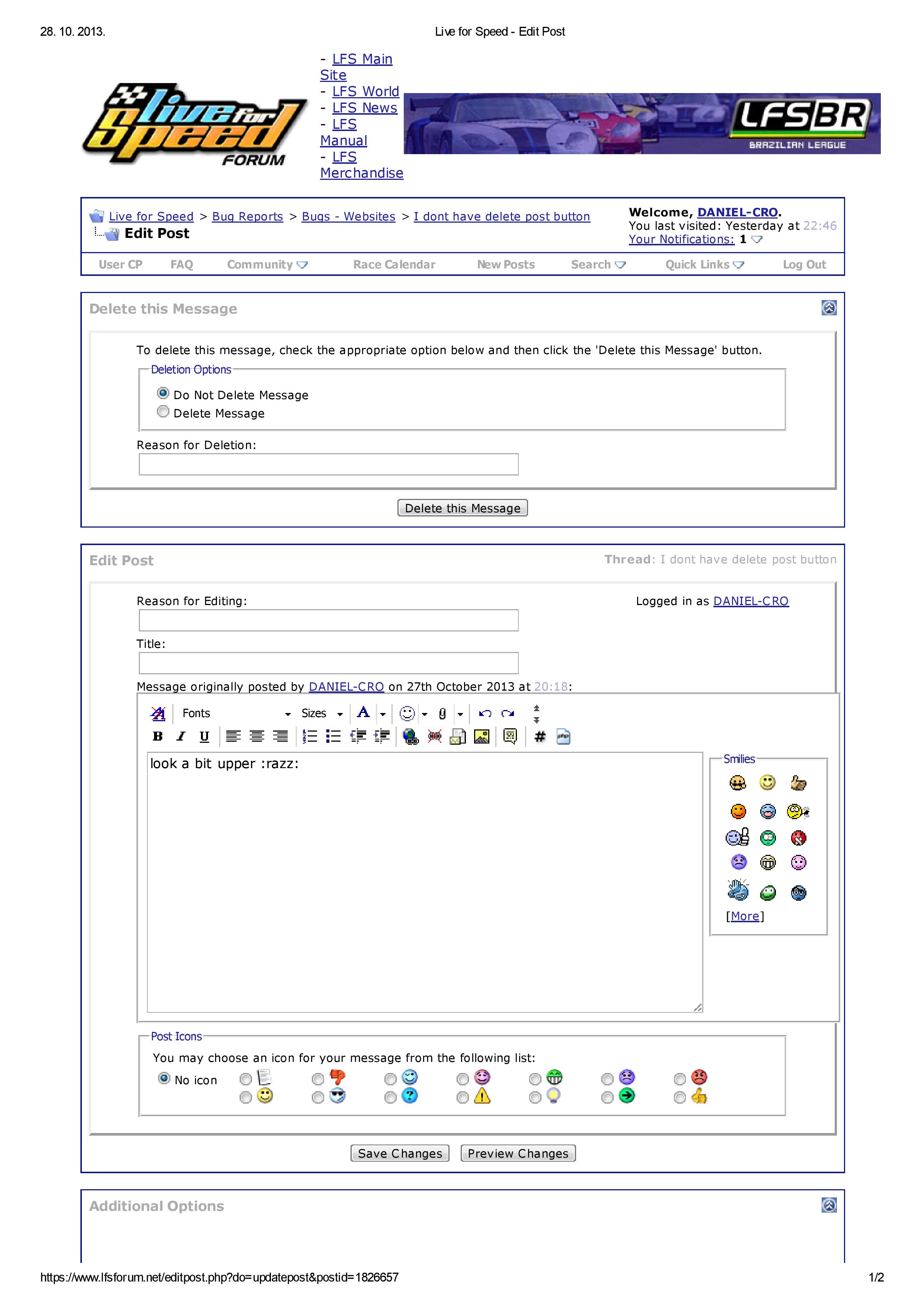Click the Remove Link icon
Image resolution: width=924 pixels, height=1308 pixels.
[x=434, y=736]
